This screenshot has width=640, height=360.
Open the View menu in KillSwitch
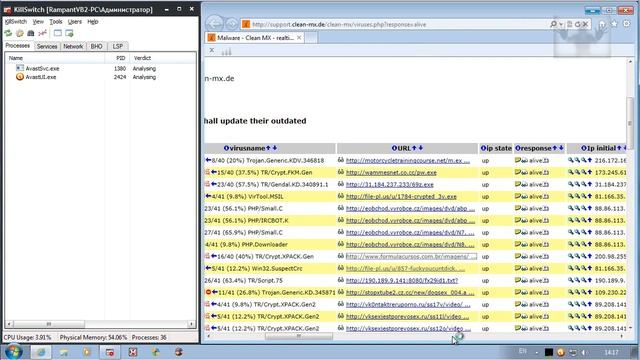coord(38,22)
